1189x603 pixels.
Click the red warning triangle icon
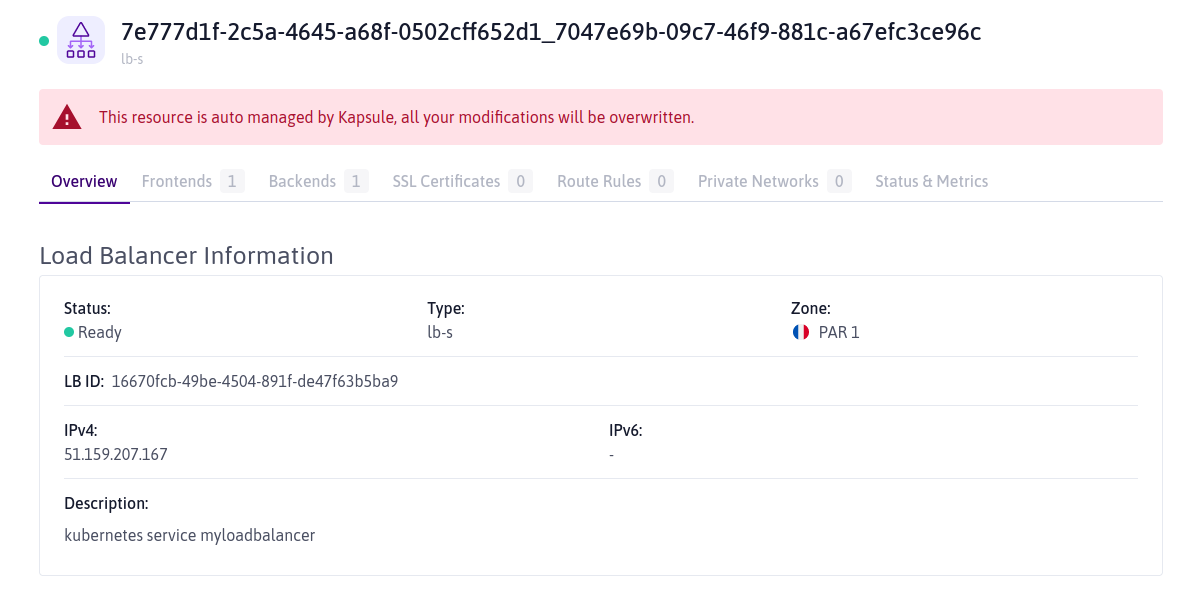67,117
